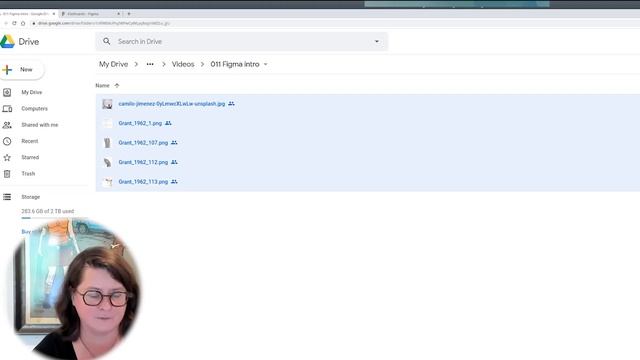Screen dimensions: 640x360
Task: Click camilo-jimenez jpg thumbnail
Action: pos(107,104)
